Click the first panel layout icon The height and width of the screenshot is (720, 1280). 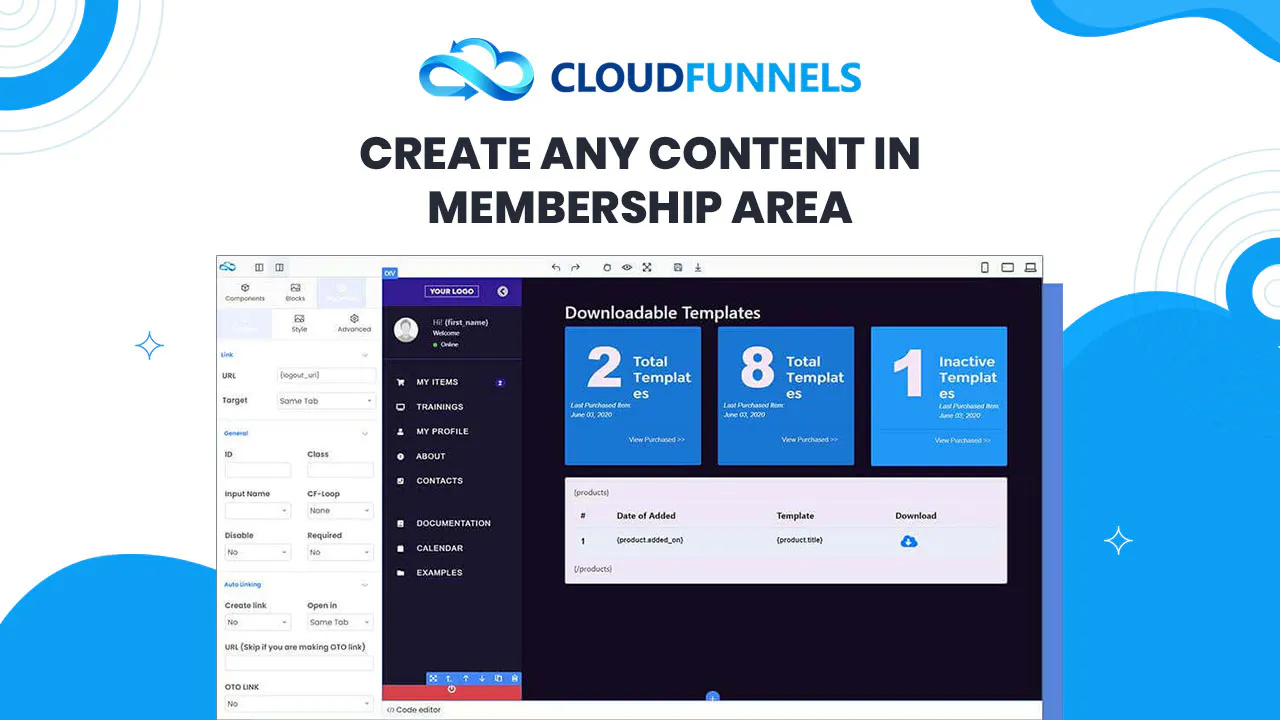click(259, 267)
